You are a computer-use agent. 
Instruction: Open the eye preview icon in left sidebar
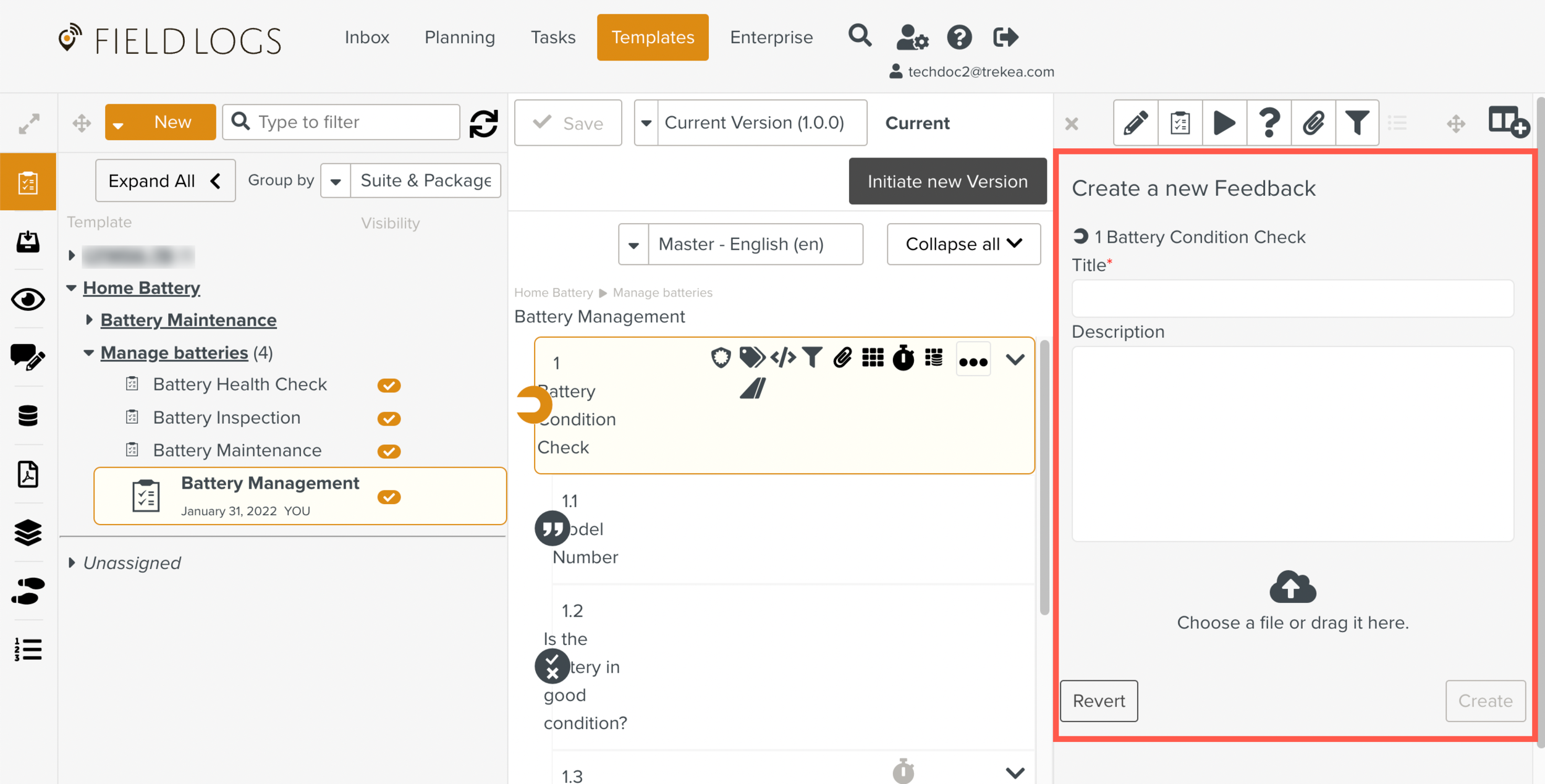(x=28, y=299)
